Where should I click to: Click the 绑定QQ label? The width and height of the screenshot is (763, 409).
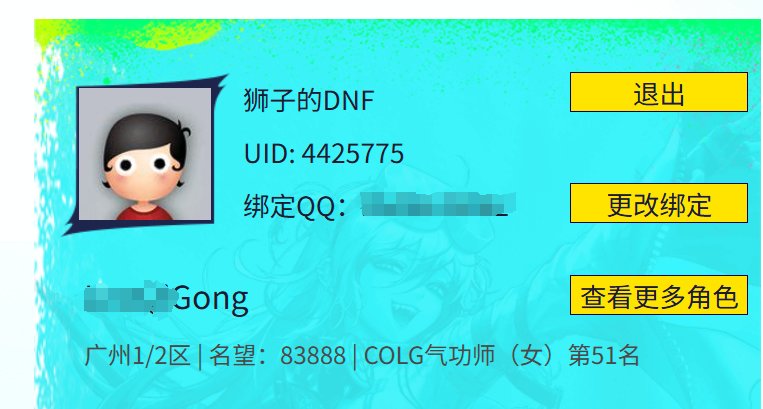[295, 206]
